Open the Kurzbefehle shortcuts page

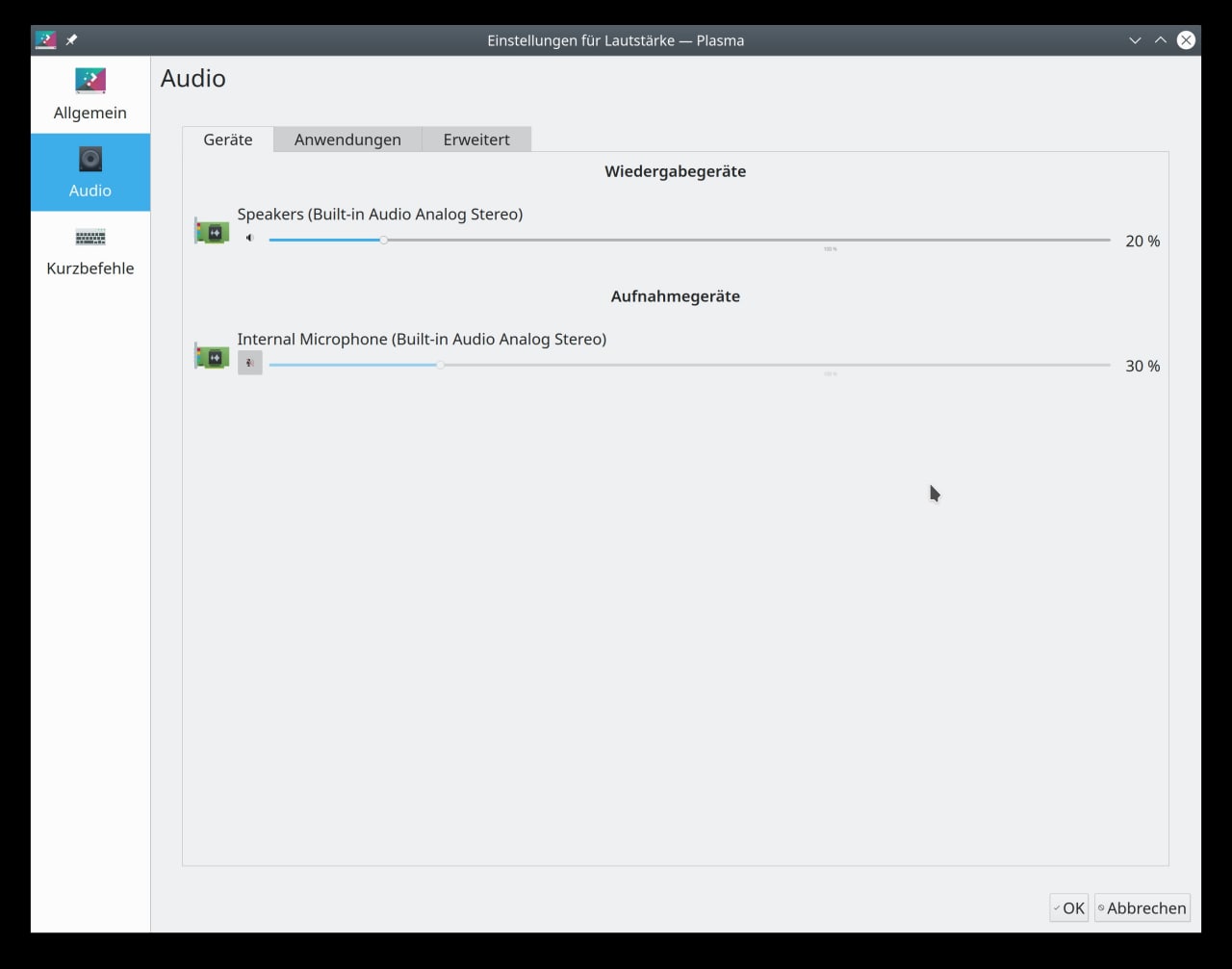(x=90, y=250)
